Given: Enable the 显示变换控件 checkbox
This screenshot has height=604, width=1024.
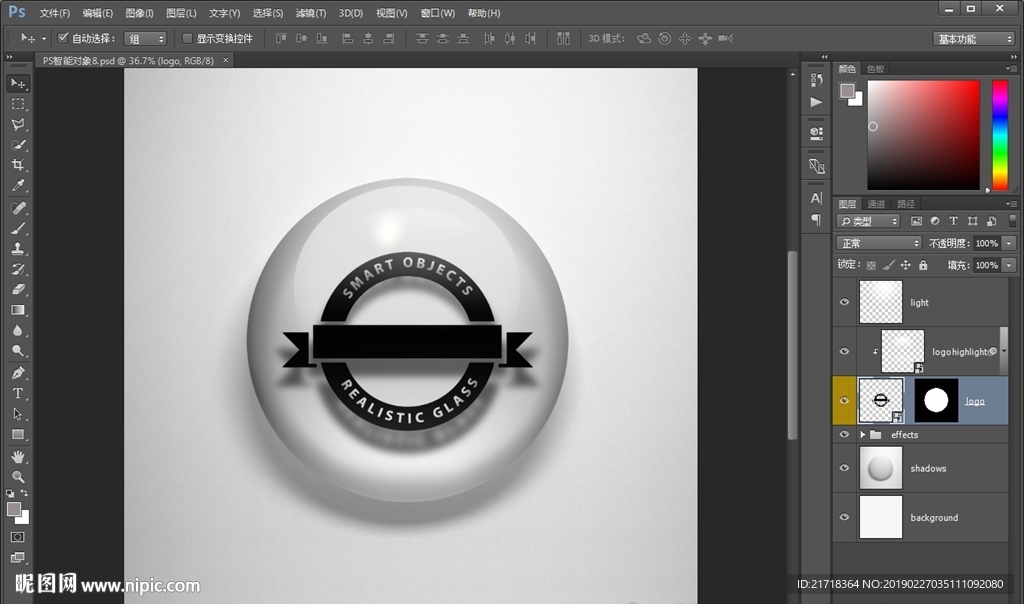Looking at the screenshot, I should [x=187, y=38].
